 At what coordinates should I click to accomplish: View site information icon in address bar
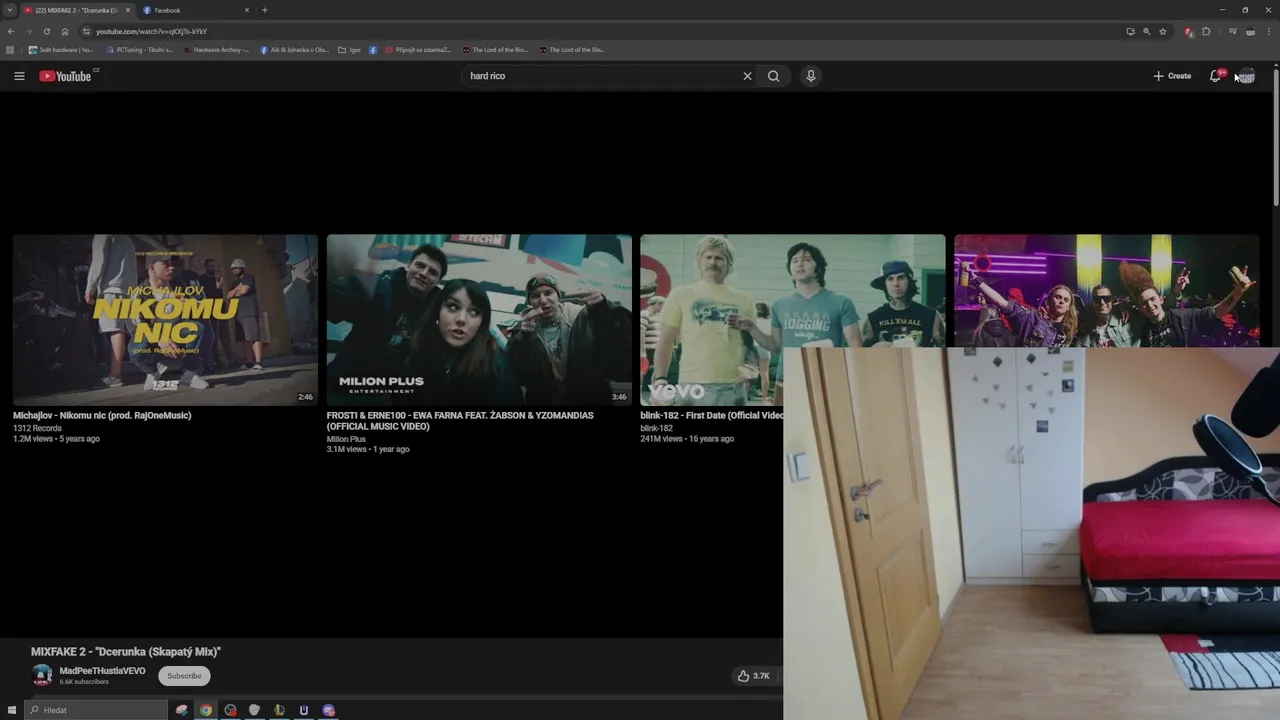(86, 31)
